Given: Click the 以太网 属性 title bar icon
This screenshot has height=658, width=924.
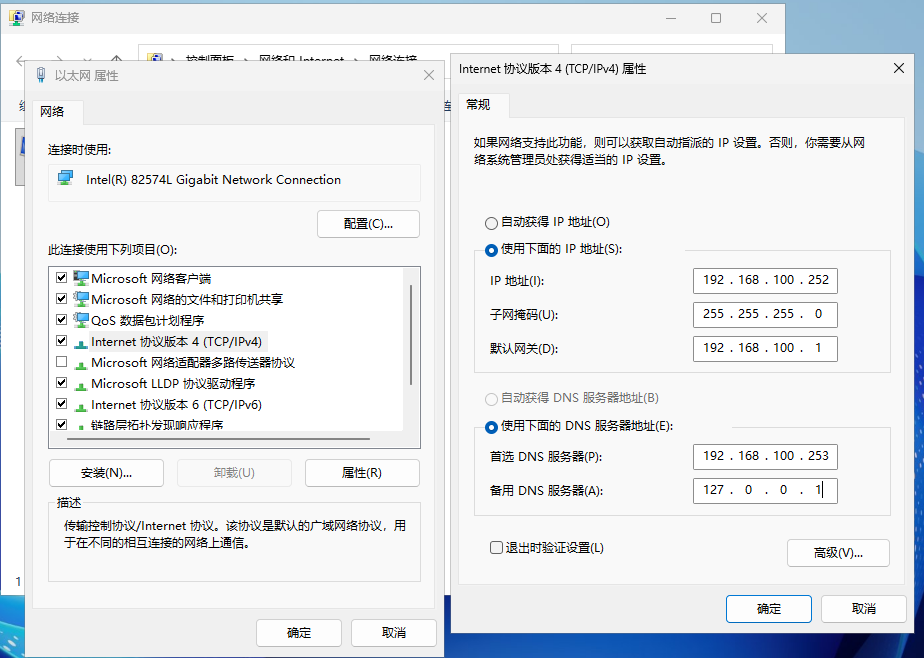Looking at the screenshot, I should pyautogui.click(x=41, y=75).
